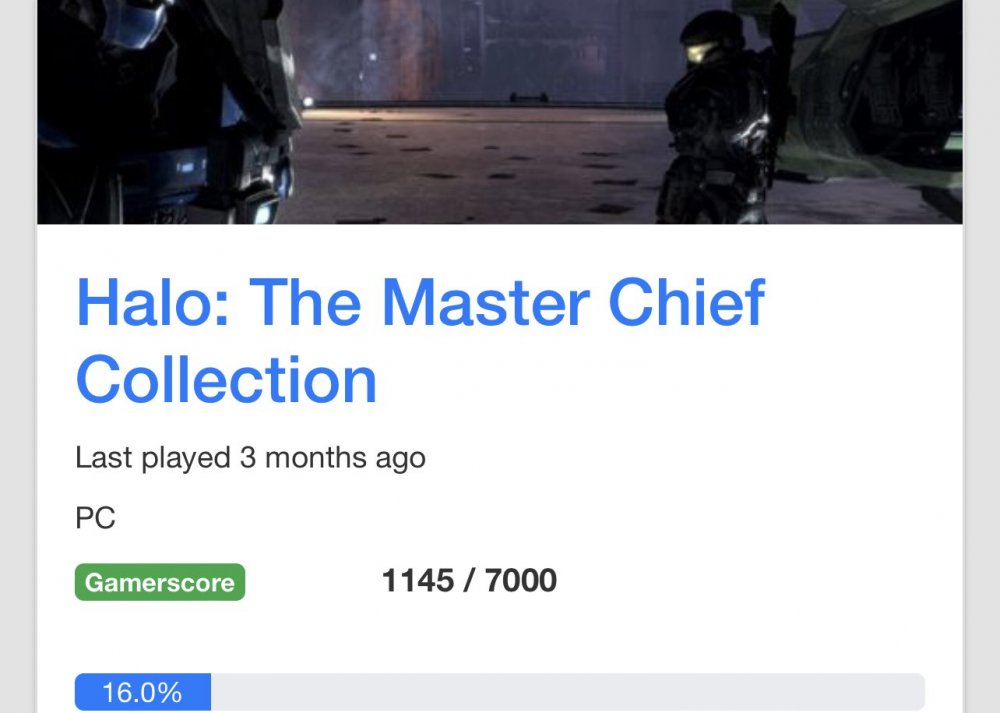Click the Halo banner image

500,112
